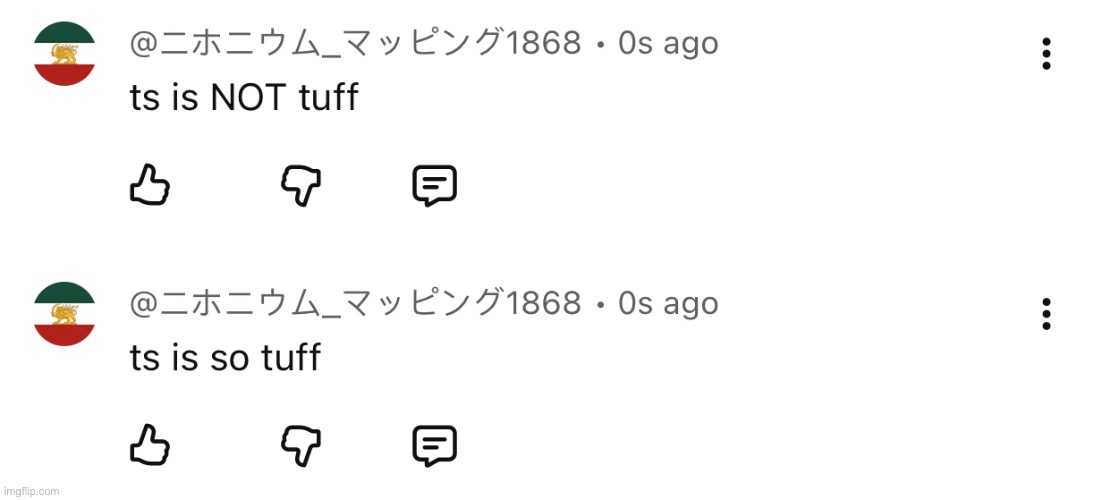The image size is (1111, 500).
Task: Click the imgflip.com watermark
Action: [x=32, y=491]
